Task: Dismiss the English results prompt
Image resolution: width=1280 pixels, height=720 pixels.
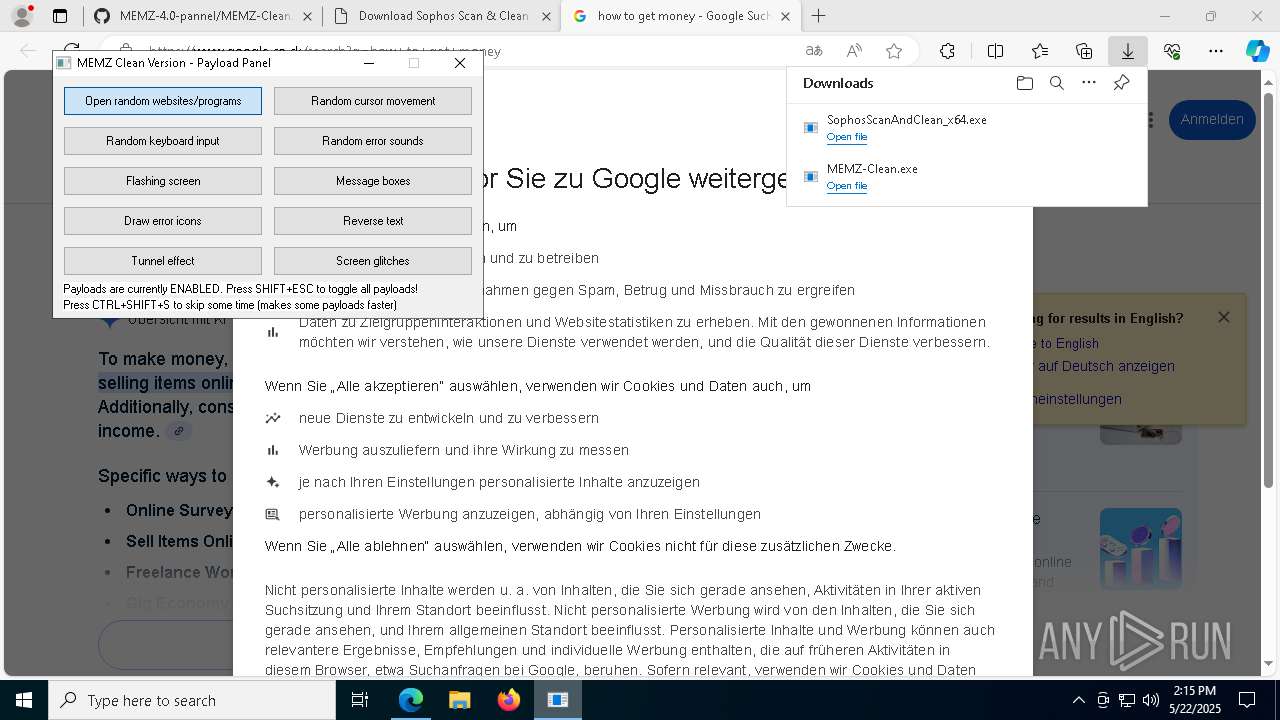Action: 1223,317
